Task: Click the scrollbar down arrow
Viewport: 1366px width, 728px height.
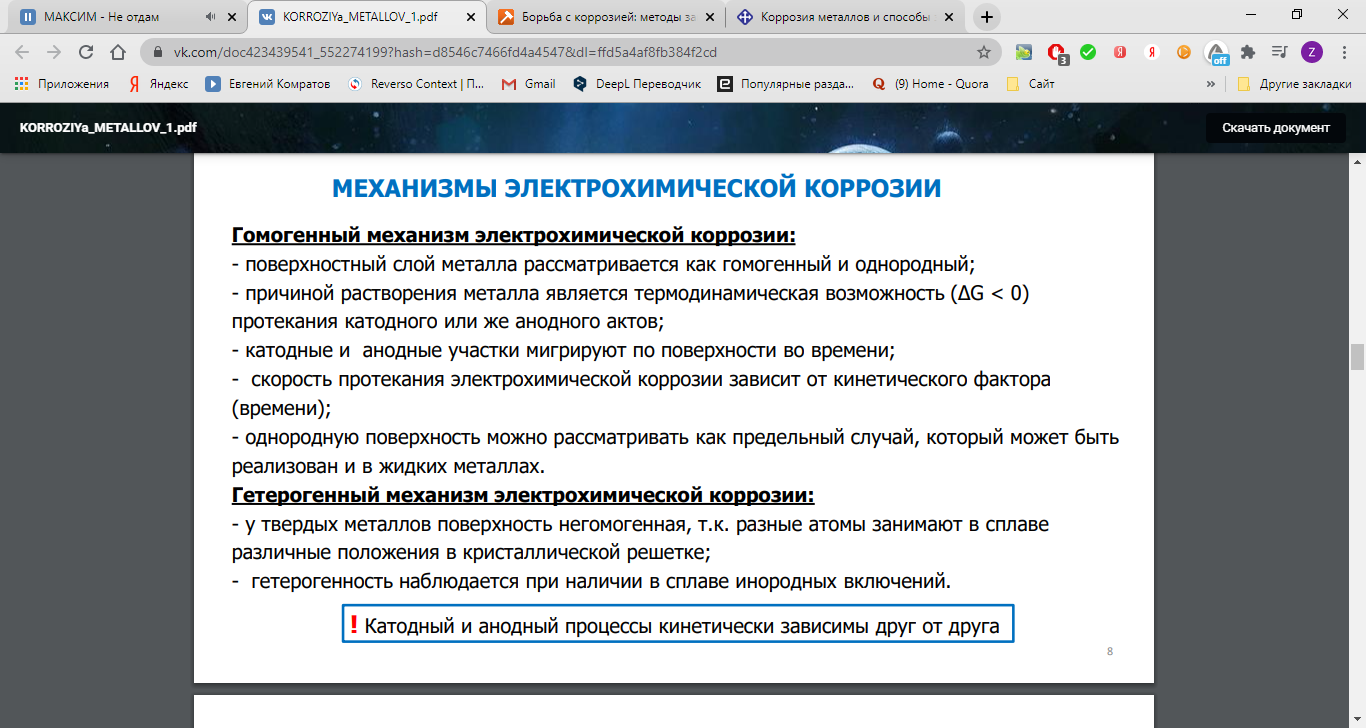Action: pos(1357,720)
